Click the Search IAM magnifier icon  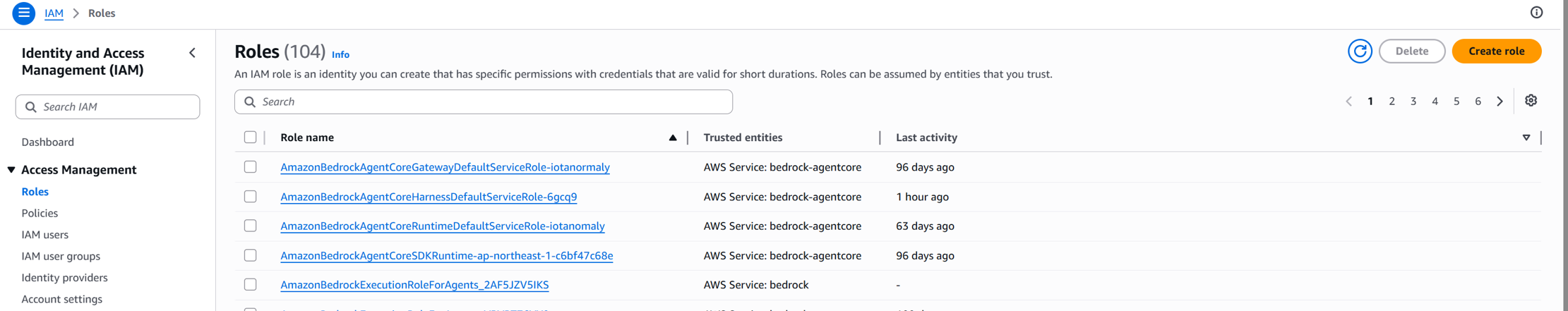pyautogui.click(x=31, y=107)
